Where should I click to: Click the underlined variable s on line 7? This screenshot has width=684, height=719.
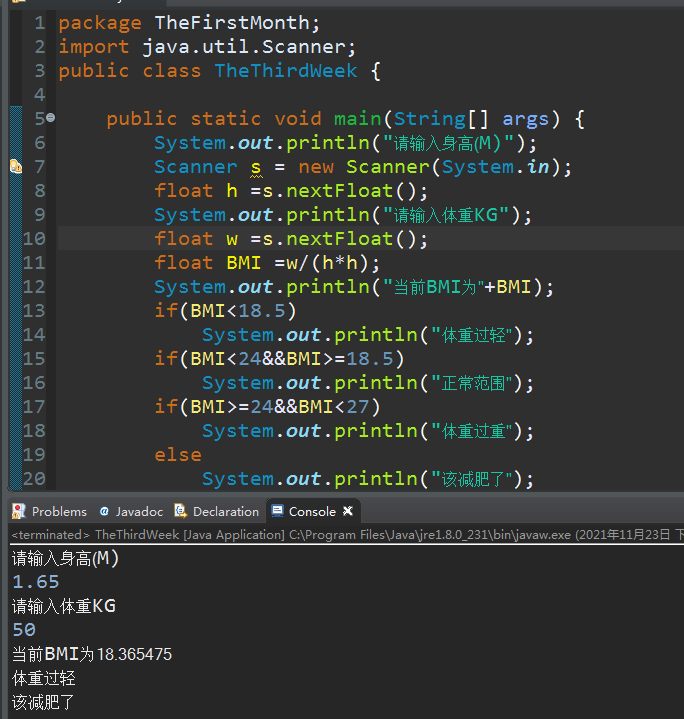[x=256, y=167]
